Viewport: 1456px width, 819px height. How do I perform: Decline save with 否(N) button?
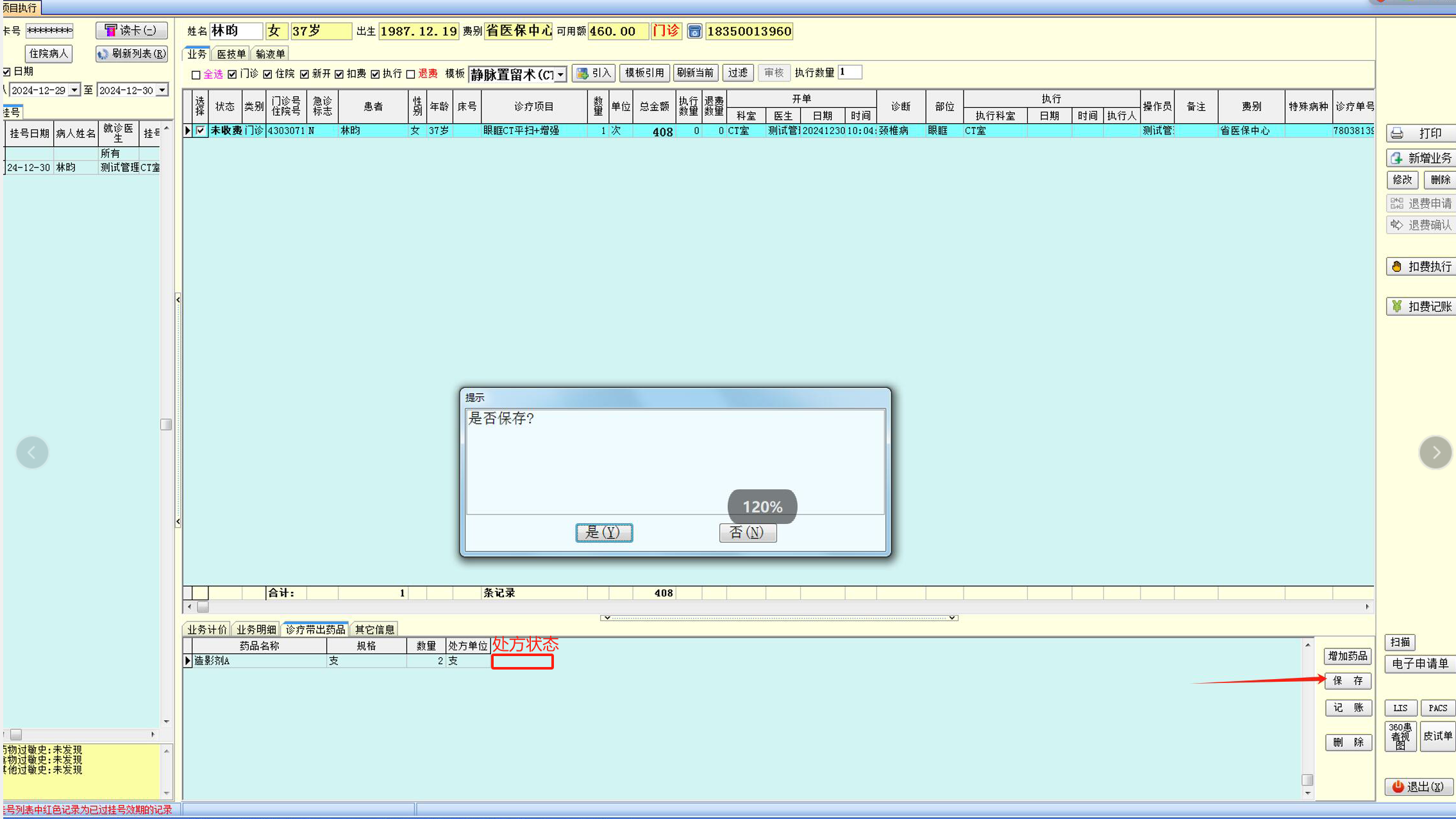pyautogui.click(x=747, y=532)
